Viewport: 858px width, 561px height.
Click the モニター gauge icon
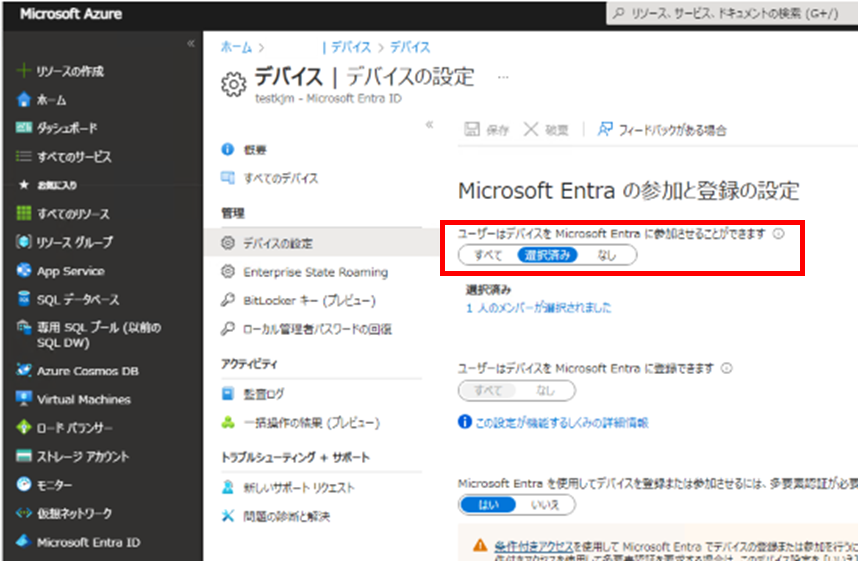pos(24,484)
